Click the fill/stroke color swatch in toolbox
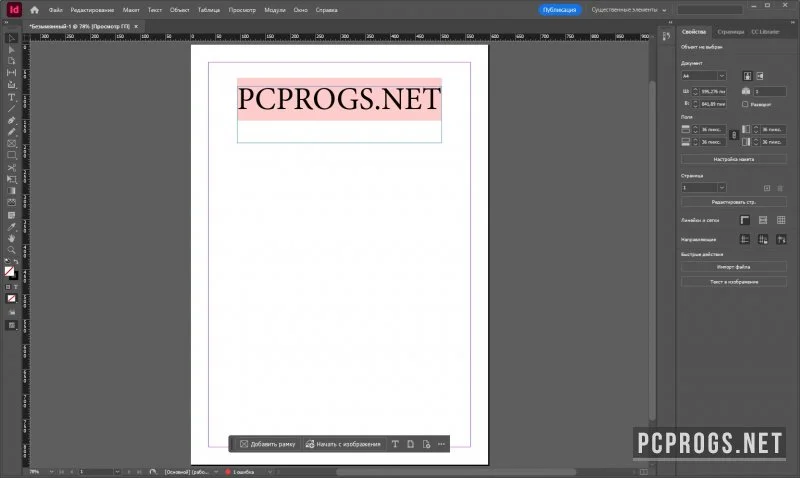800x478 pixels. [10, 271]
